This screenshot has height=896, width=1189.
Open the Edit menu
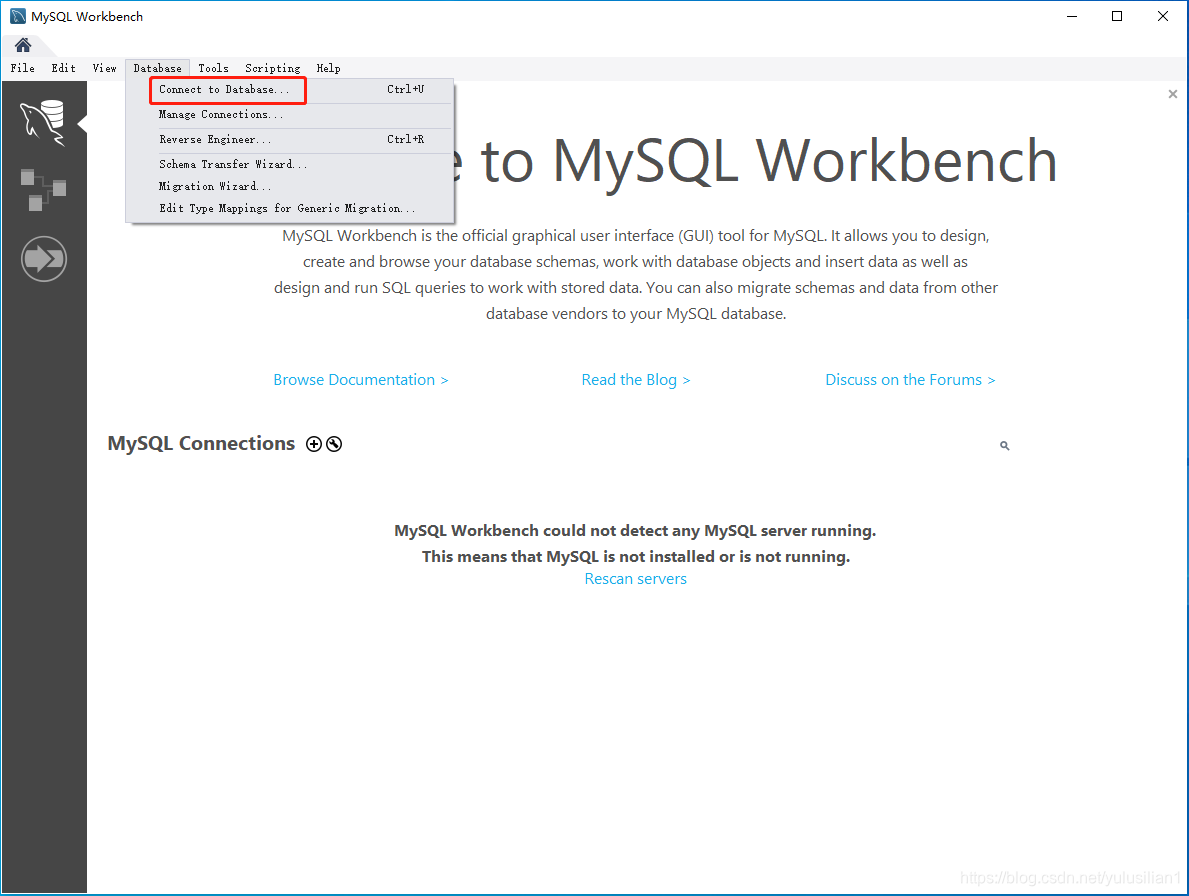pos(64,68)
